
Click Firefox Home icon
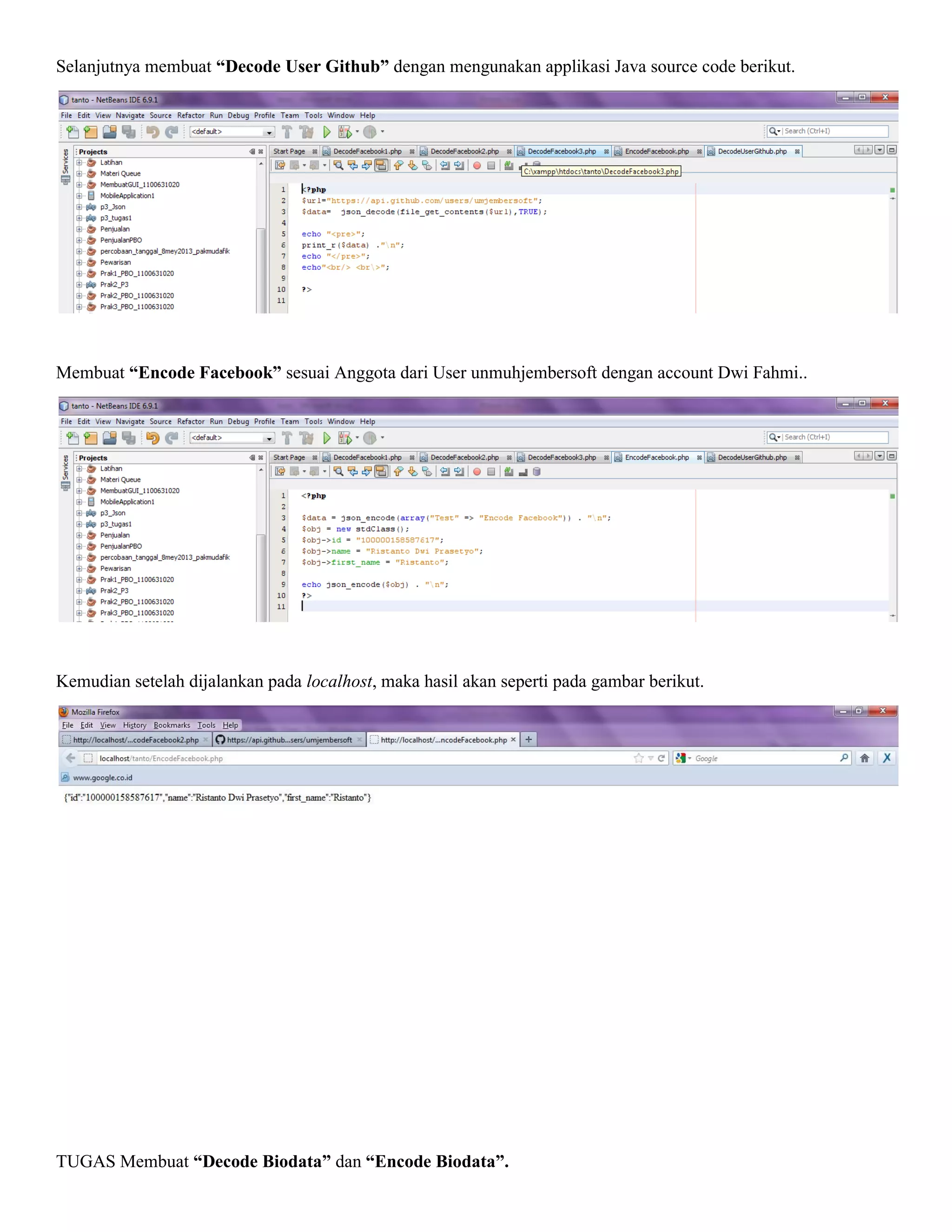[x=865, y=758]
